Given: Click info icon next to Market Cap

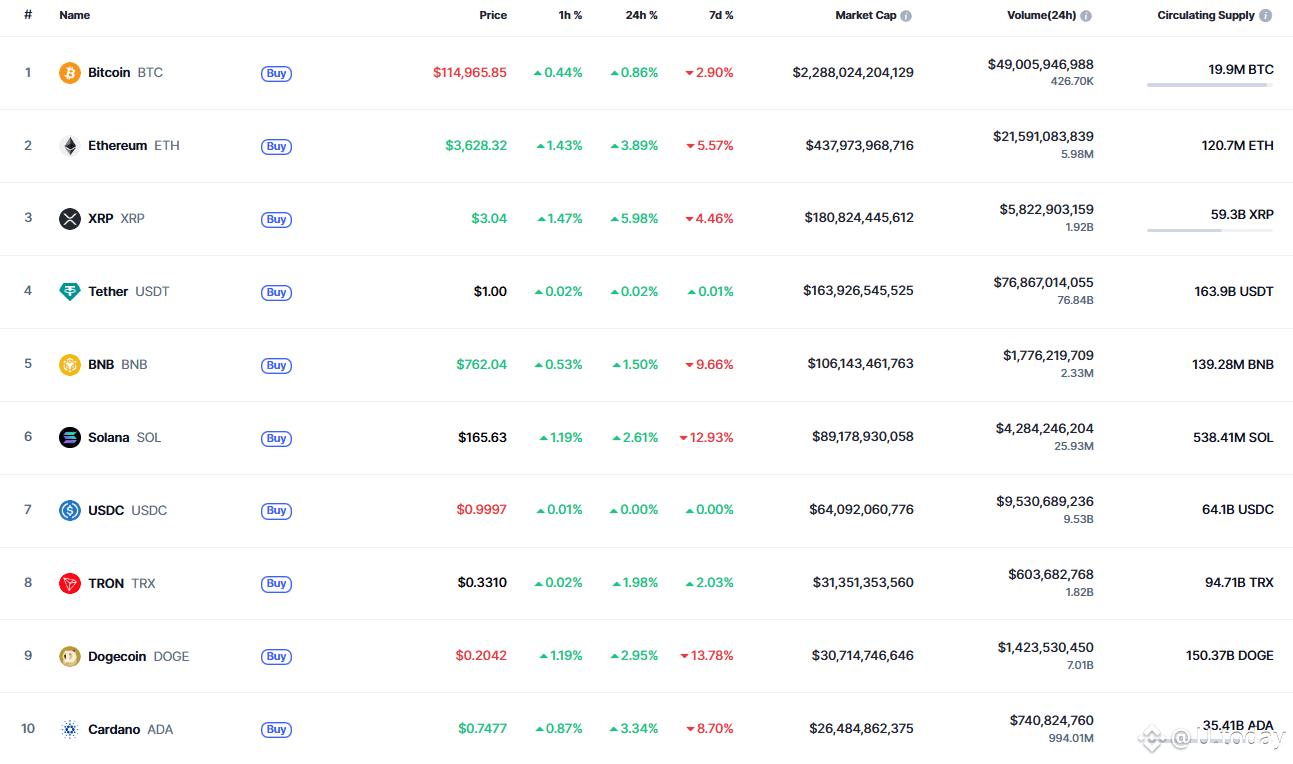Looking at the screenshot, I should click(x=906, y=16).
